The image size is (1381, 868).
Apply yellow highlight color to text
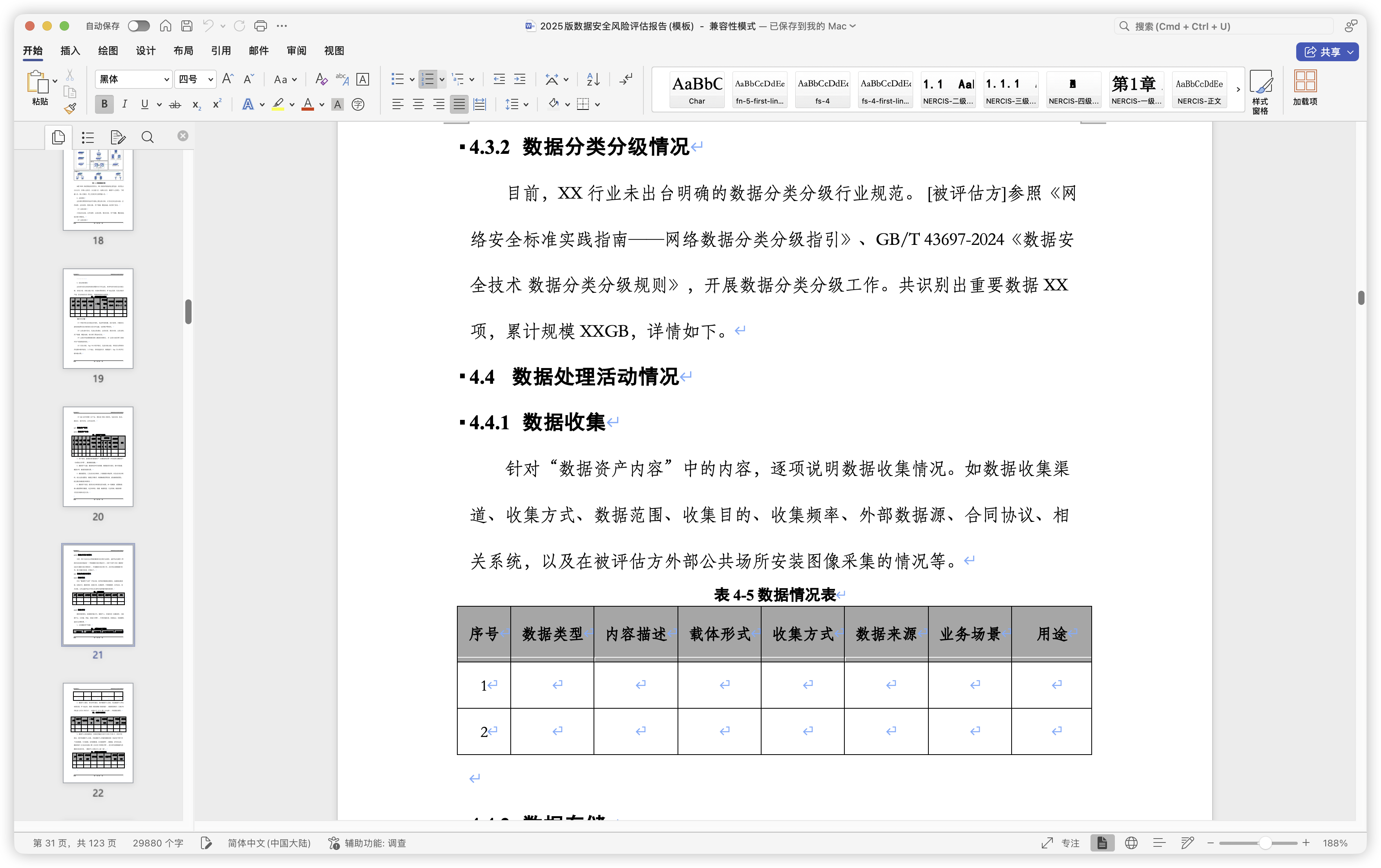coord(279,104)
